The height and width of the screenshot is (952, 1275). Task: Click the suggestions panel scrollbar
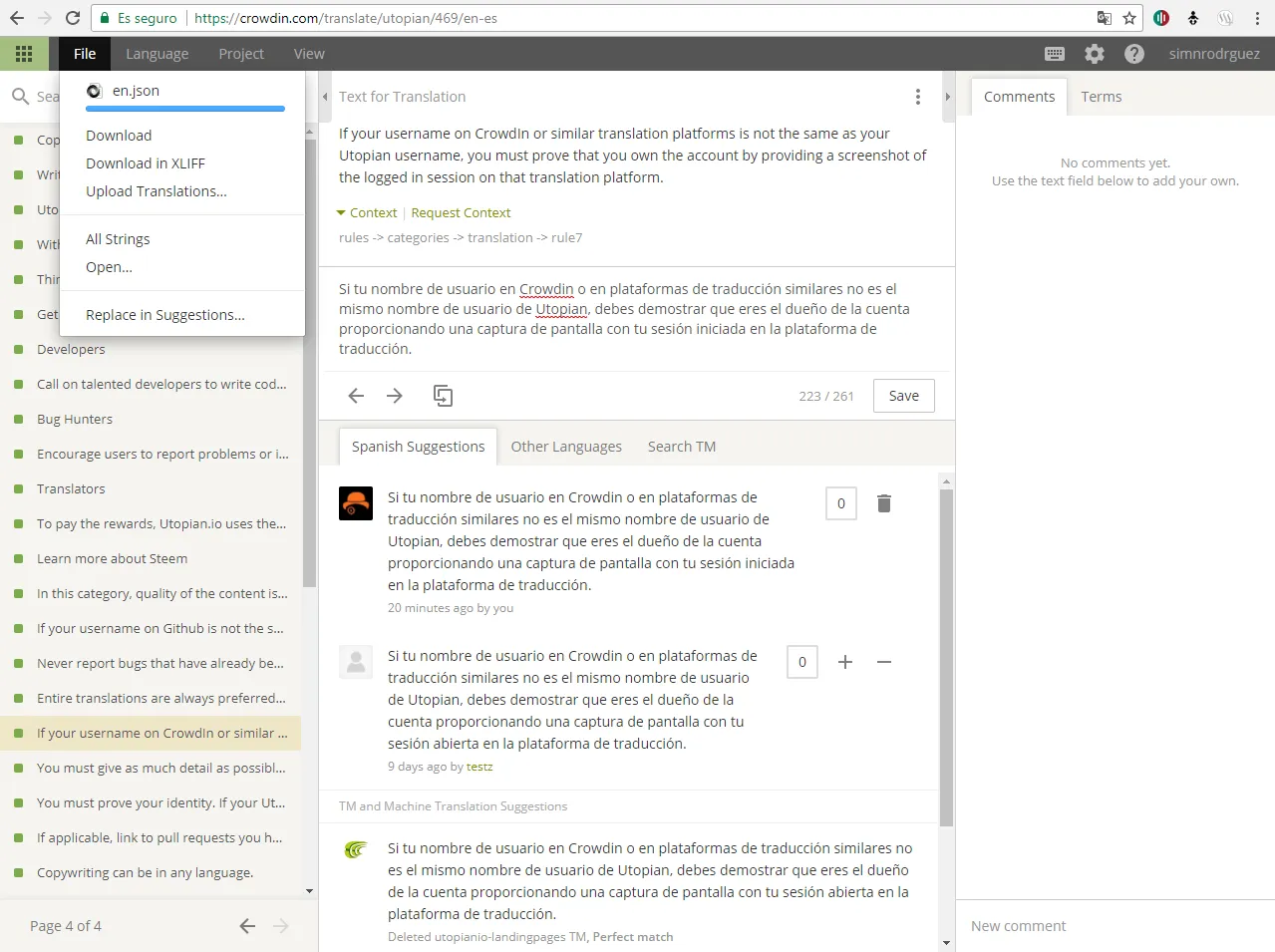coord(946,658)
